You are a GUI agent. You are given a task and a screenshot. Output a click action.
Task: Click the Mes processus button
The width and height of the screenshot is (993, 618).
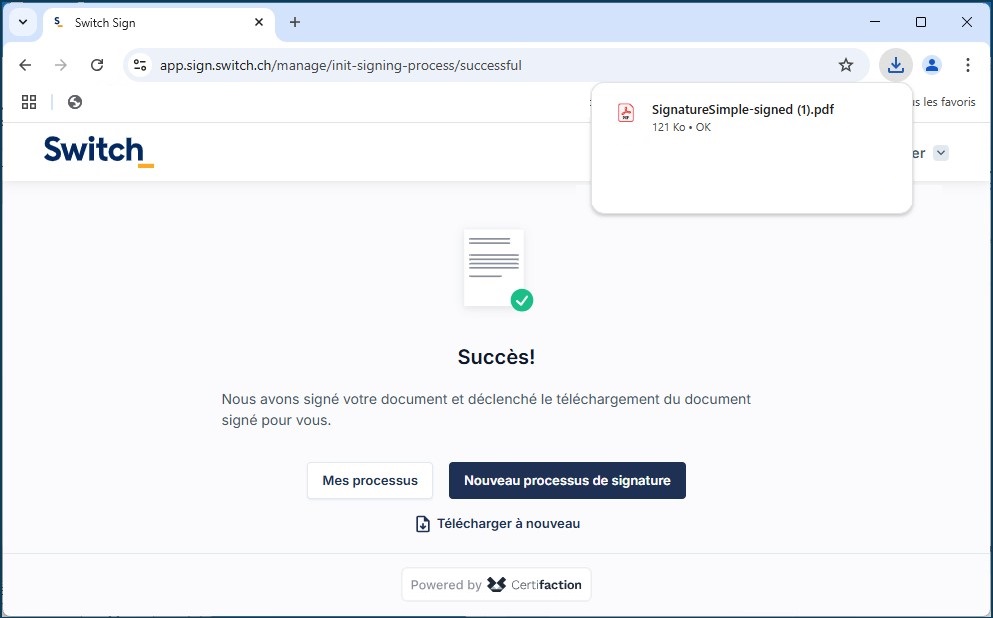point(370,480)
